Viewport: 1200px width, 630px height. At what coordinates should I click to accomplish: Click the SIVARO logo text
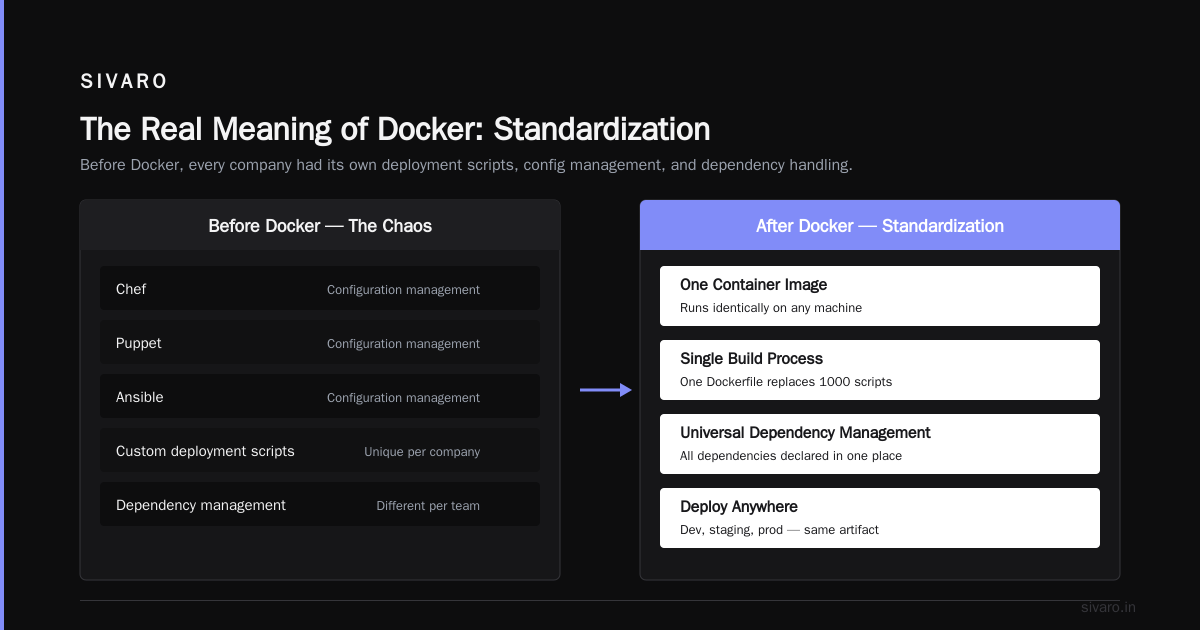[x=124, y=82]
